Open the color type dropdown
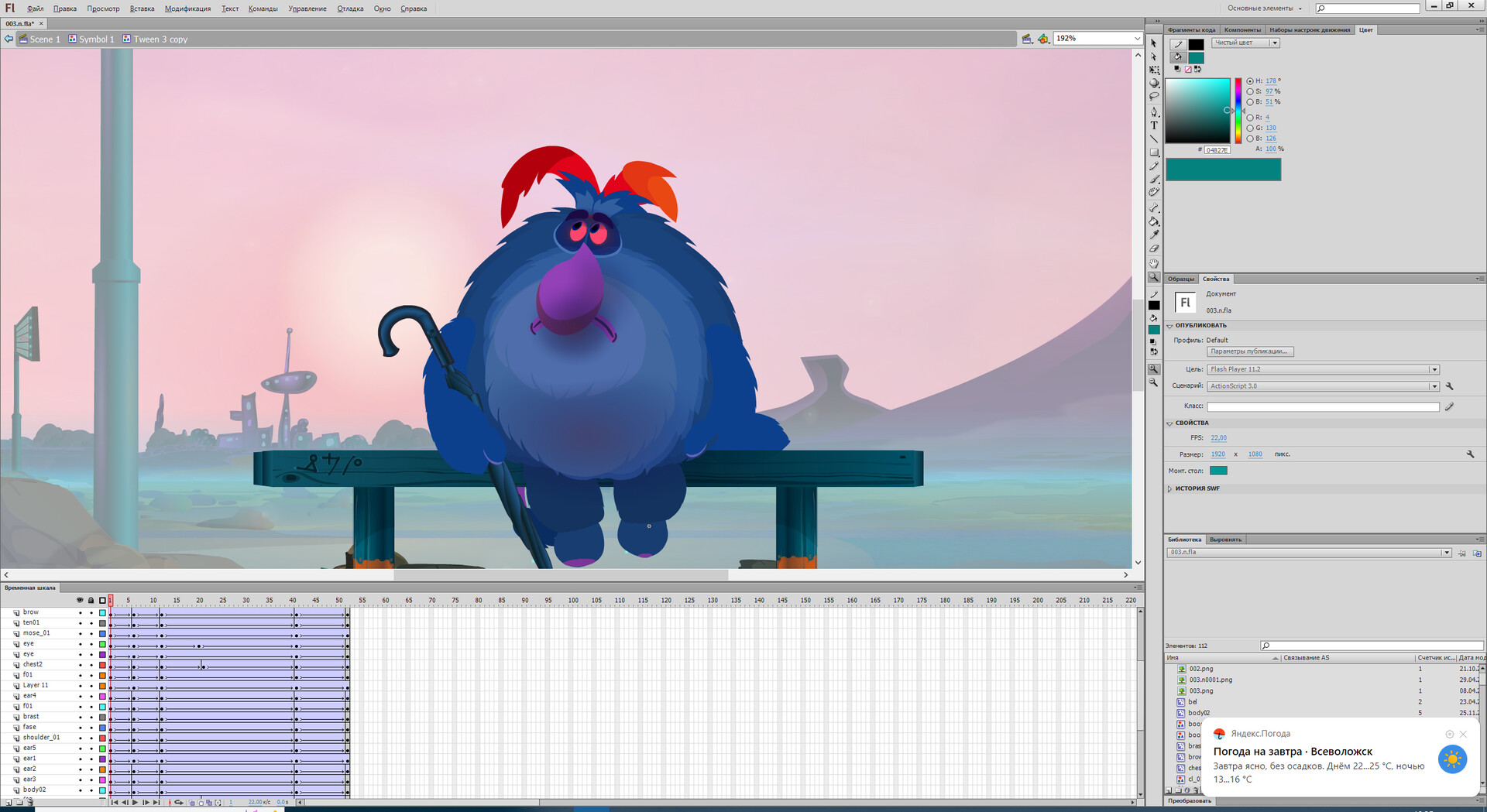Image resolution: width=1487 pixels, height=812 pixels. [x=1245, y=43]
